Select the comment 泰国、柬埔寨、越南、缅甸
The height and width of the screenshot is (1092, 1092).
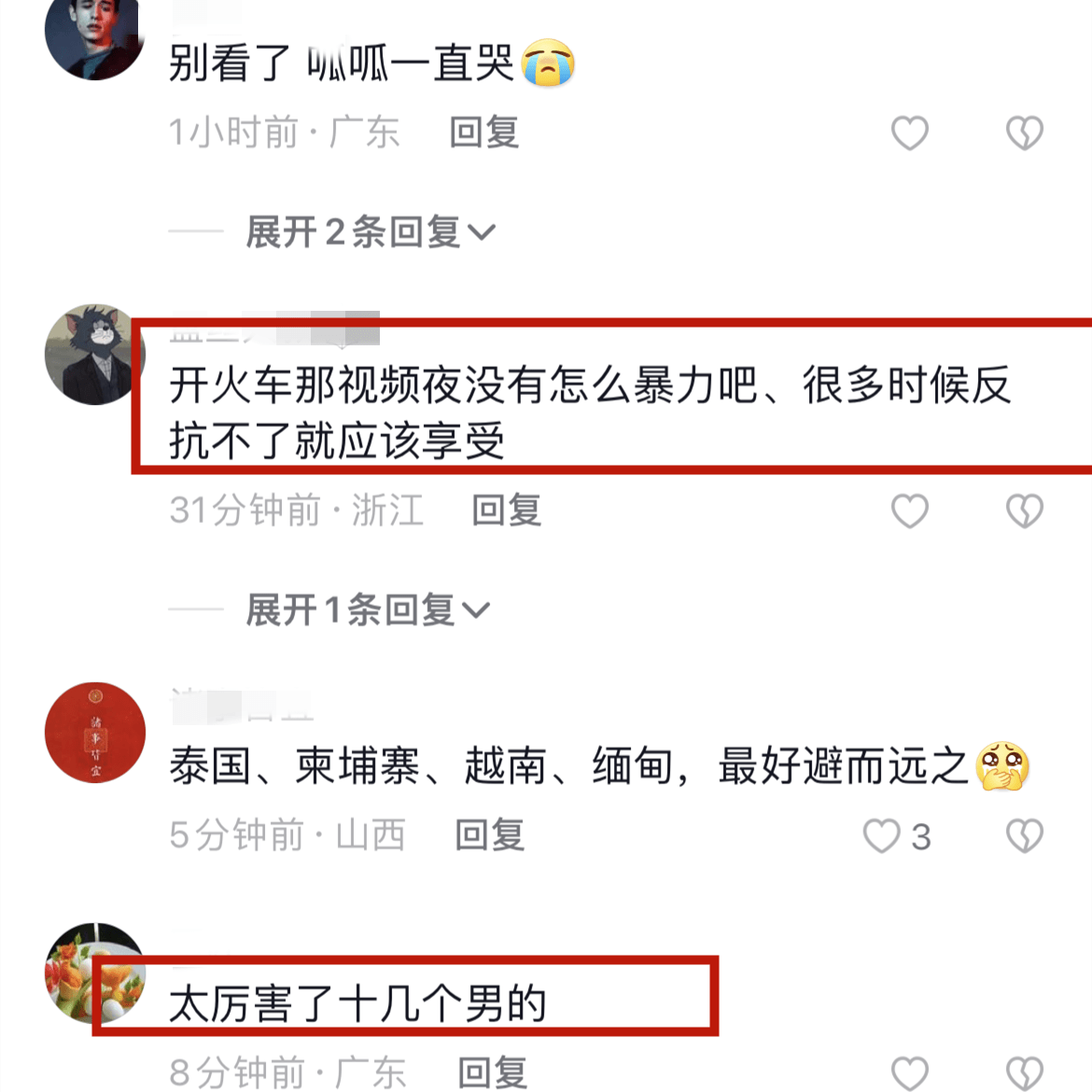(599, 765)
